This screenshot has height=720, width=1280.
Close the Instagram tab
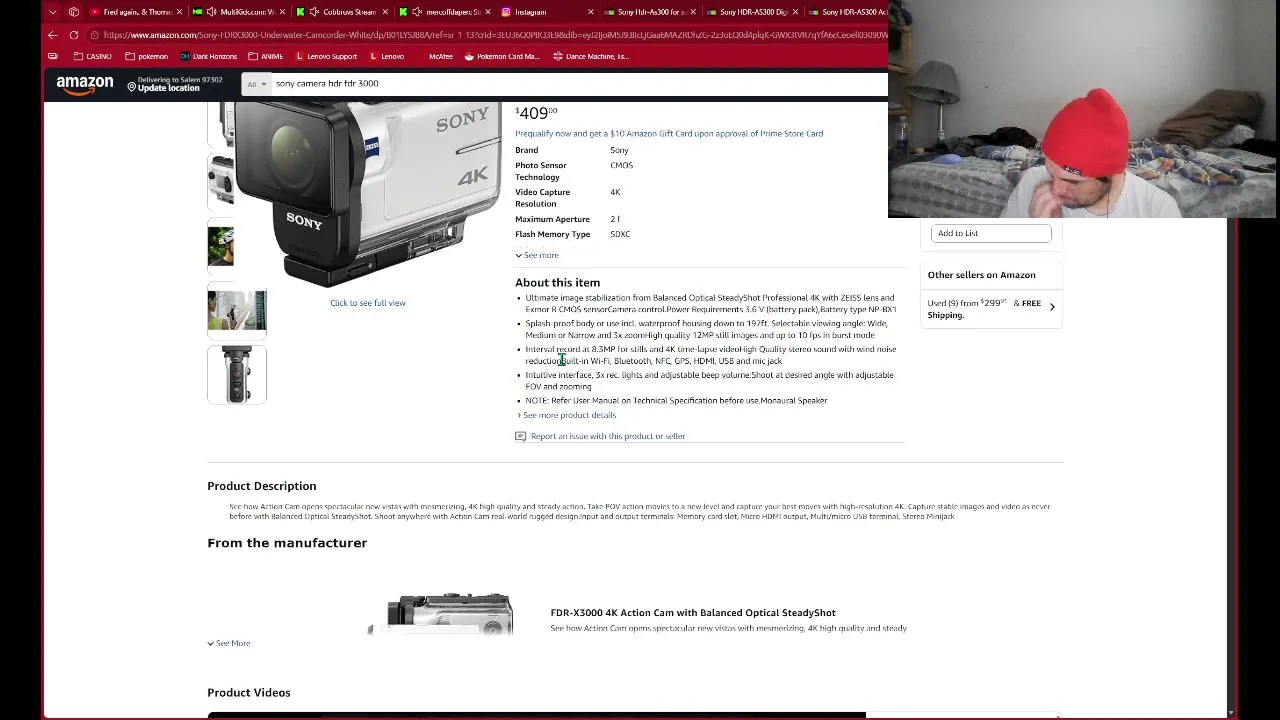point(590,12)
